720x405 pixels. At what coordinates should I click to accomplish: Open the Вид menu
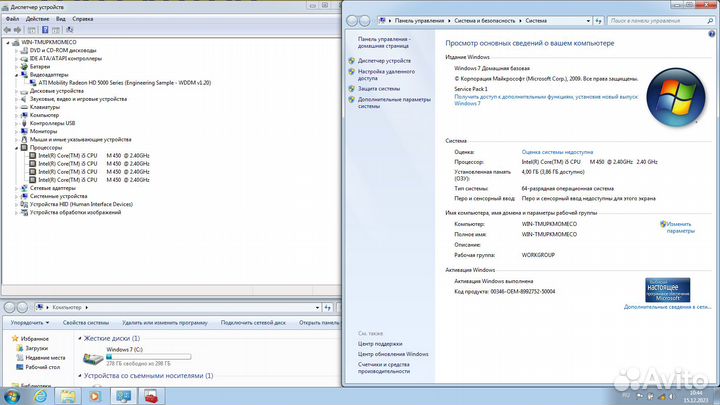pos(61,19)
